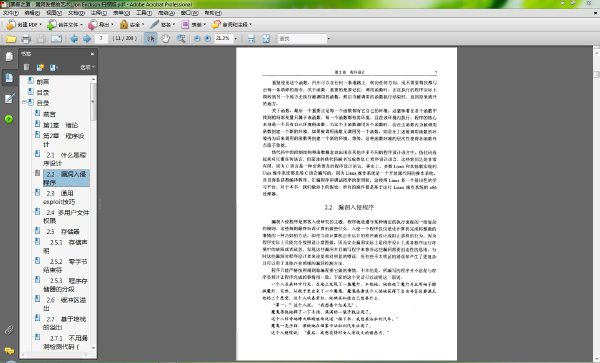
Task: Open the 文档(D) menu
Action: [x=76, y=13]
